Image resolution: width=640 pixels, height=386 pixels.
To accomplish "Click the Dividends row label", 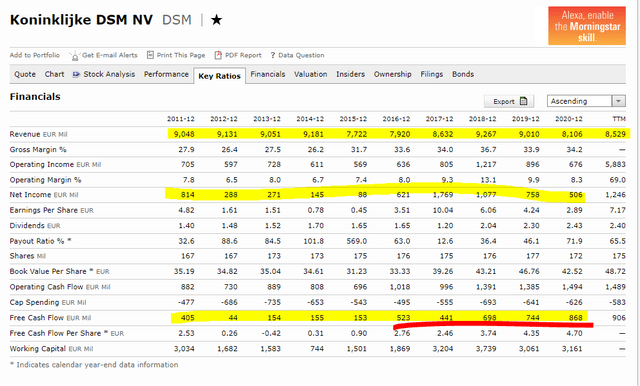I will pos(35,226).
